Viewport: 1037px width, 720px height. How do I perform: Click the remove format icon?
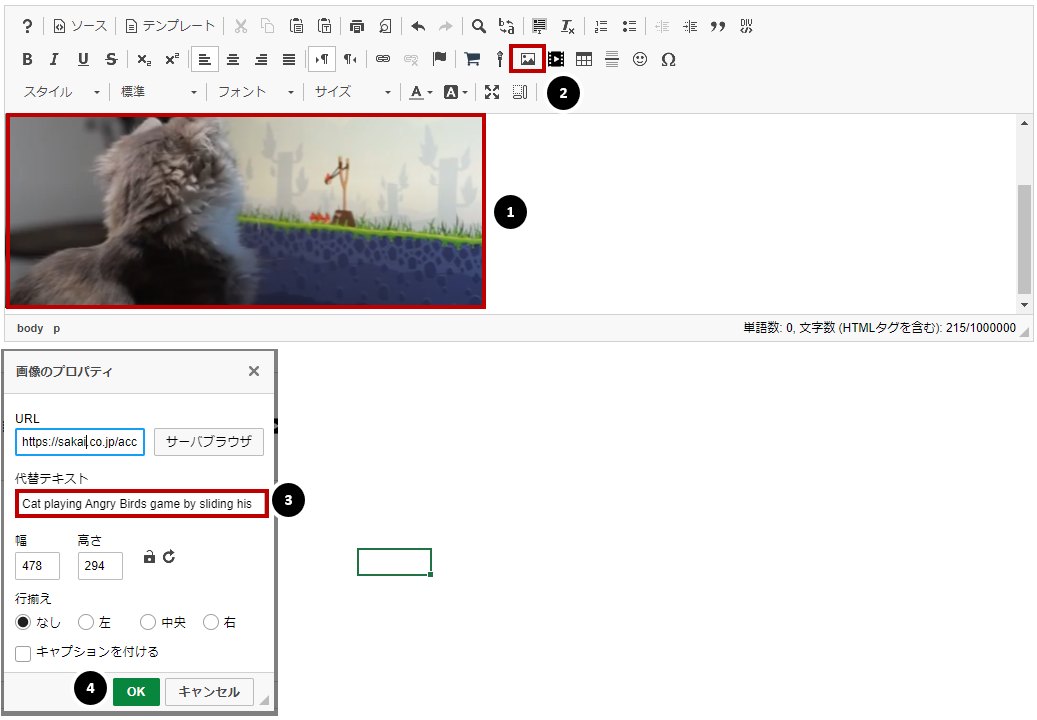[x=567, y=26]
